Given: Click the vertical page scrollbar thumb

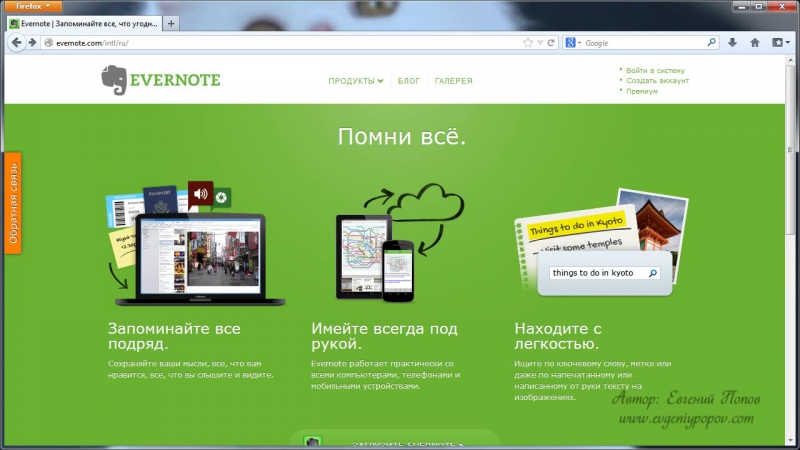Looking at the screenshot, I should pos(790,148).
